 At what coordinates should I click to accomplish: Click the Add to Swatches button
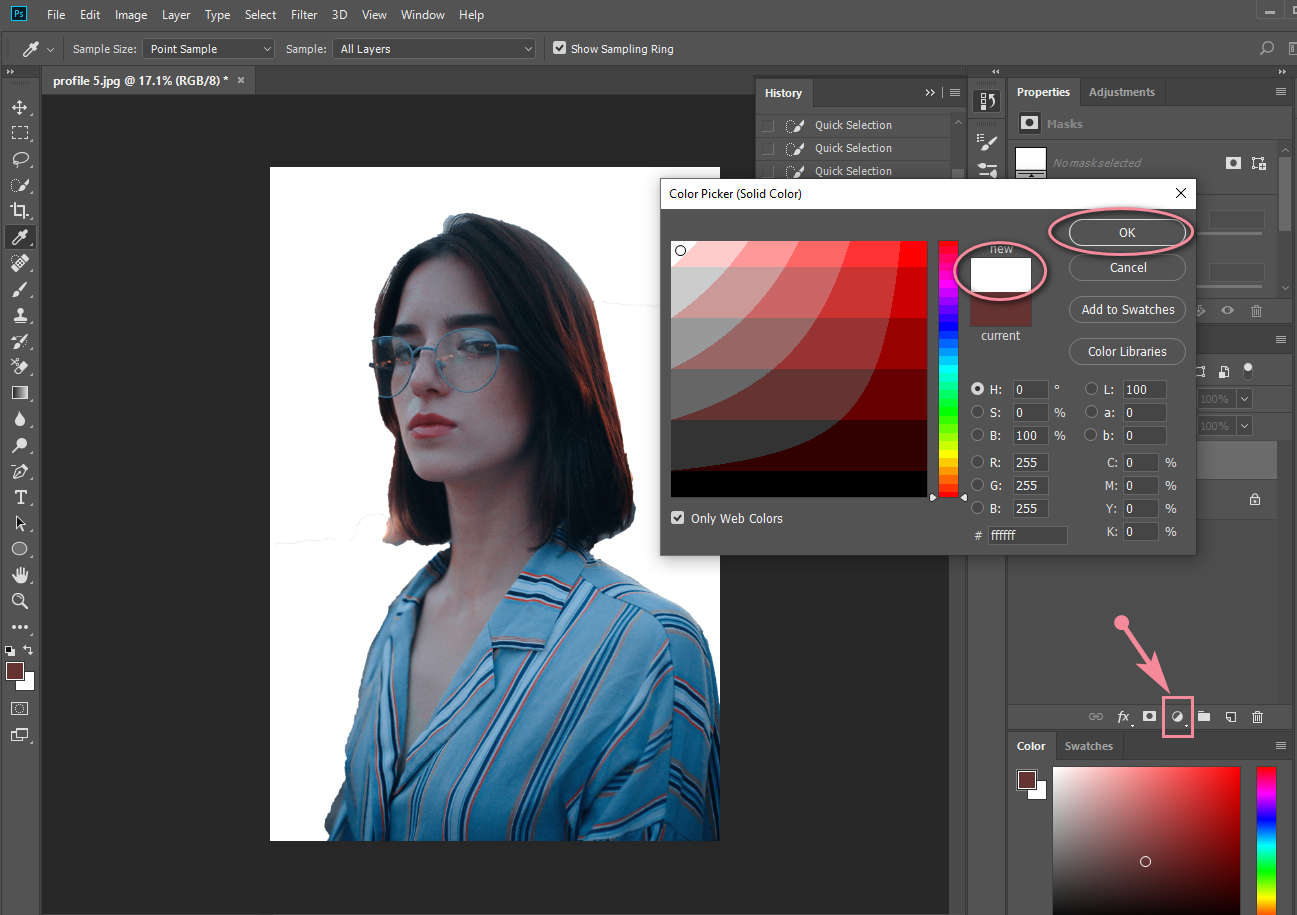[x=1127, y=310]
